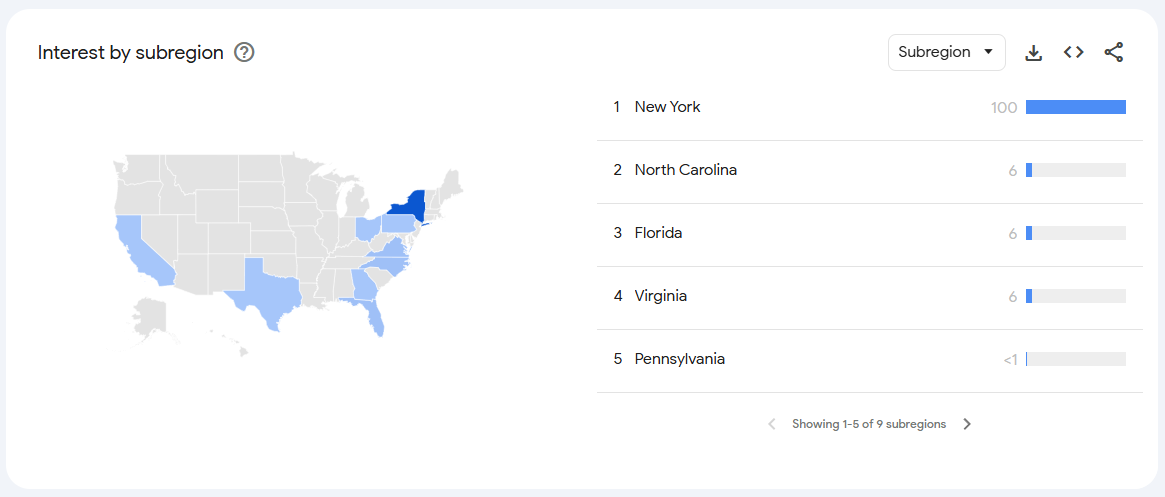The width and height of the screenshot is (1165, 497).
Task: Open the Subregion dropdown
Action: [947, 52]
